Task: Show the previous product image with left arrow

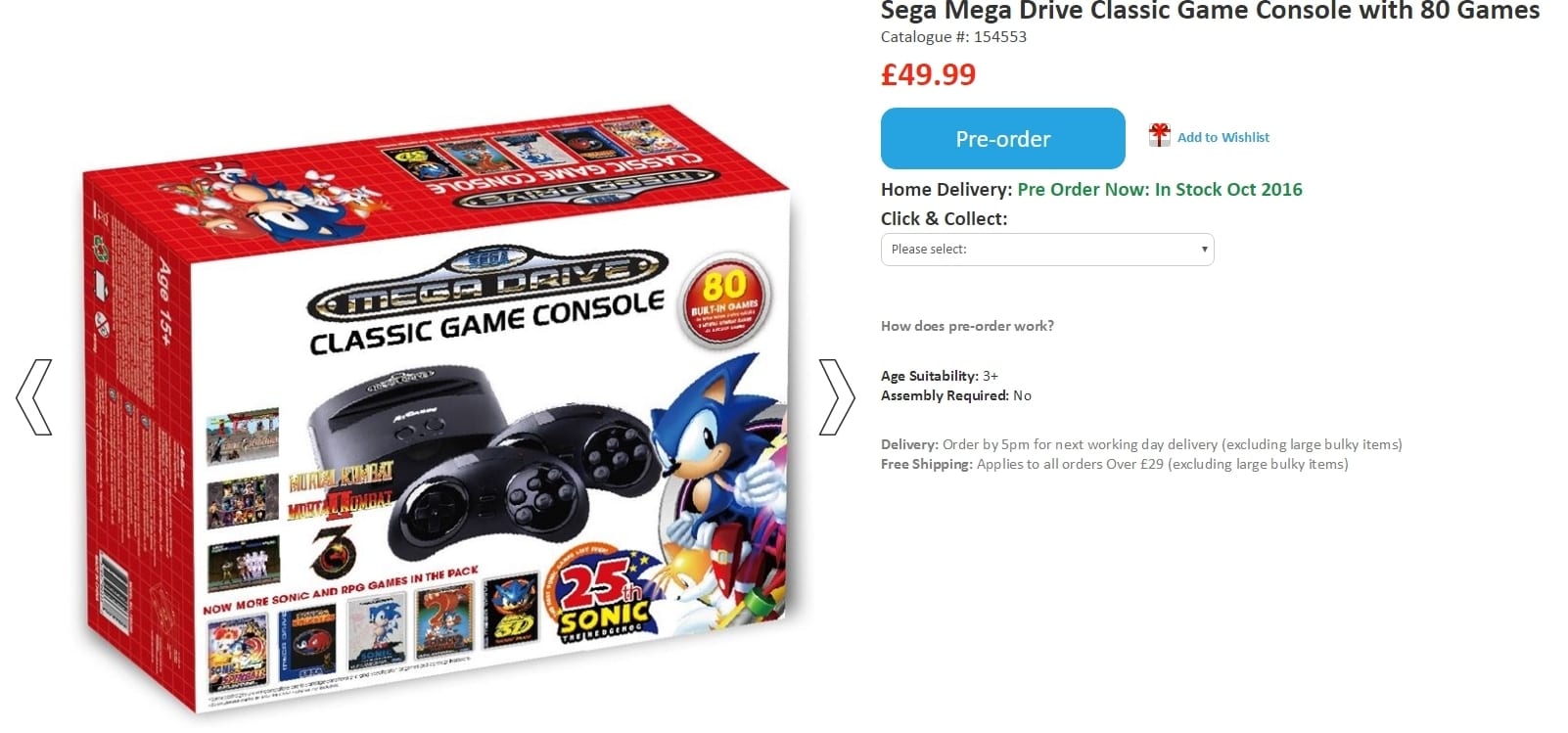Action: pyautogui.click(x=33, y=396)
